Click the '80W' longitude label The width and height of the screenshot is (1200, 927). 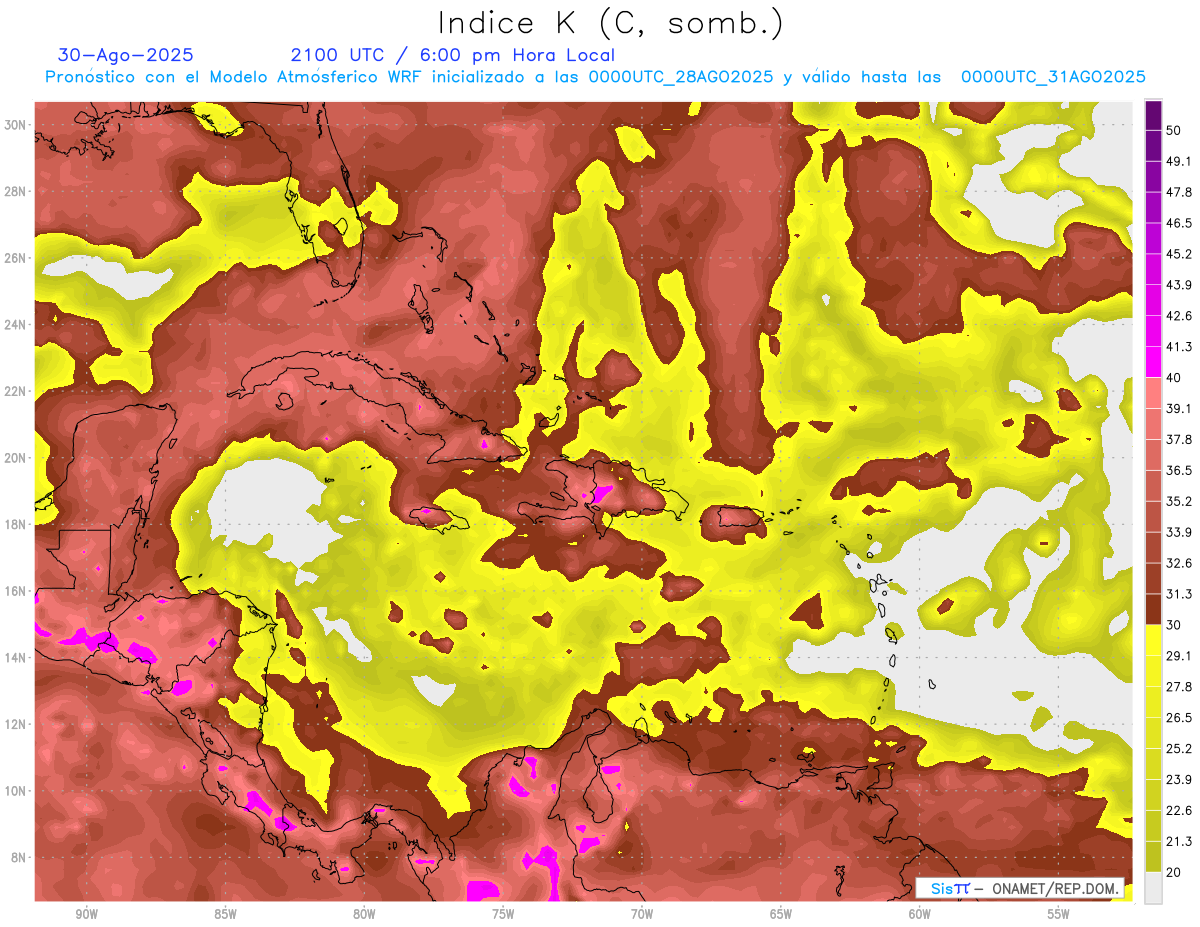click(364, 914)
